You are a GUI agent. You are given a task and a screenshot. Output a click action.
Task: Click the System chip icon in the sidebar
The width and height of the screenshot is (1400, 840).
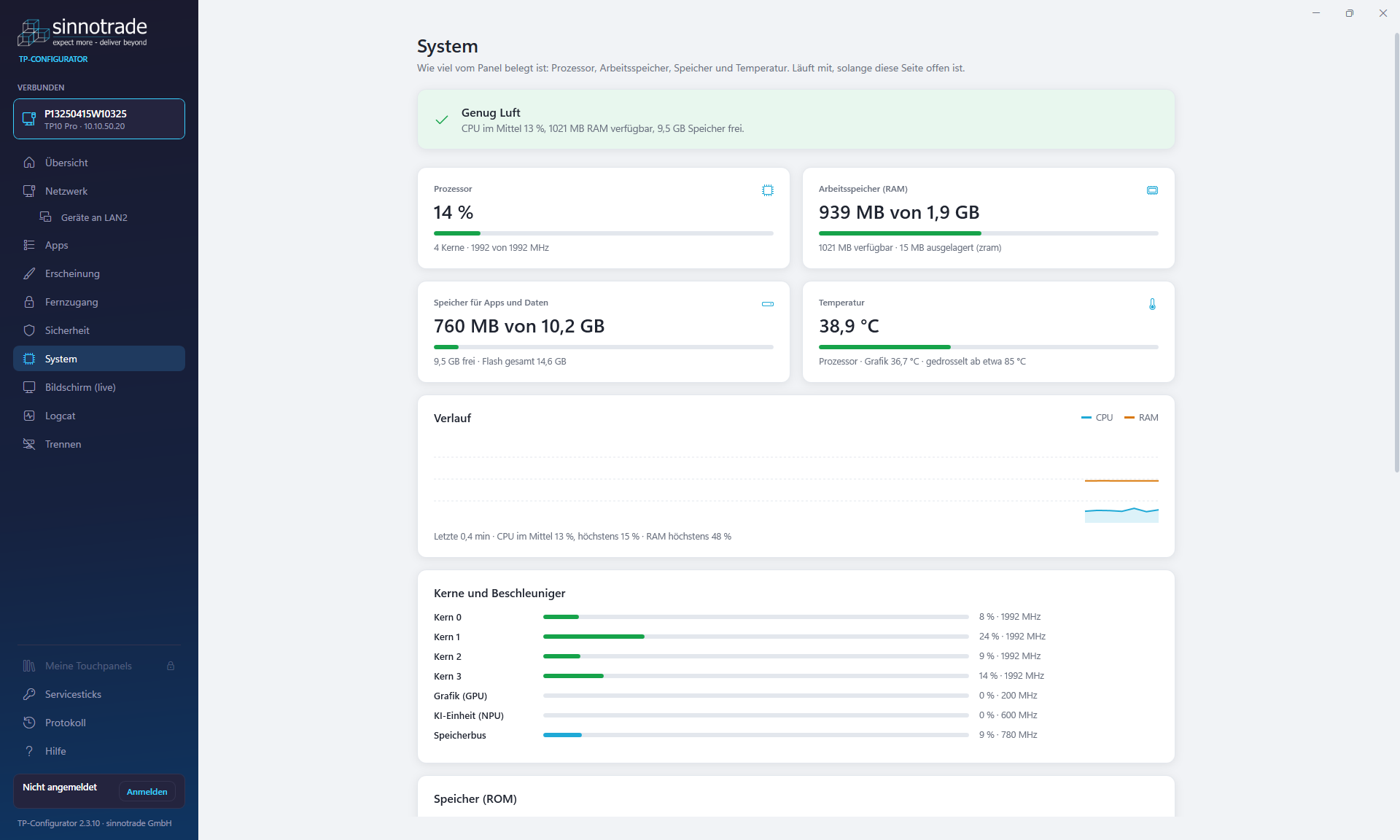pos(29,359)
